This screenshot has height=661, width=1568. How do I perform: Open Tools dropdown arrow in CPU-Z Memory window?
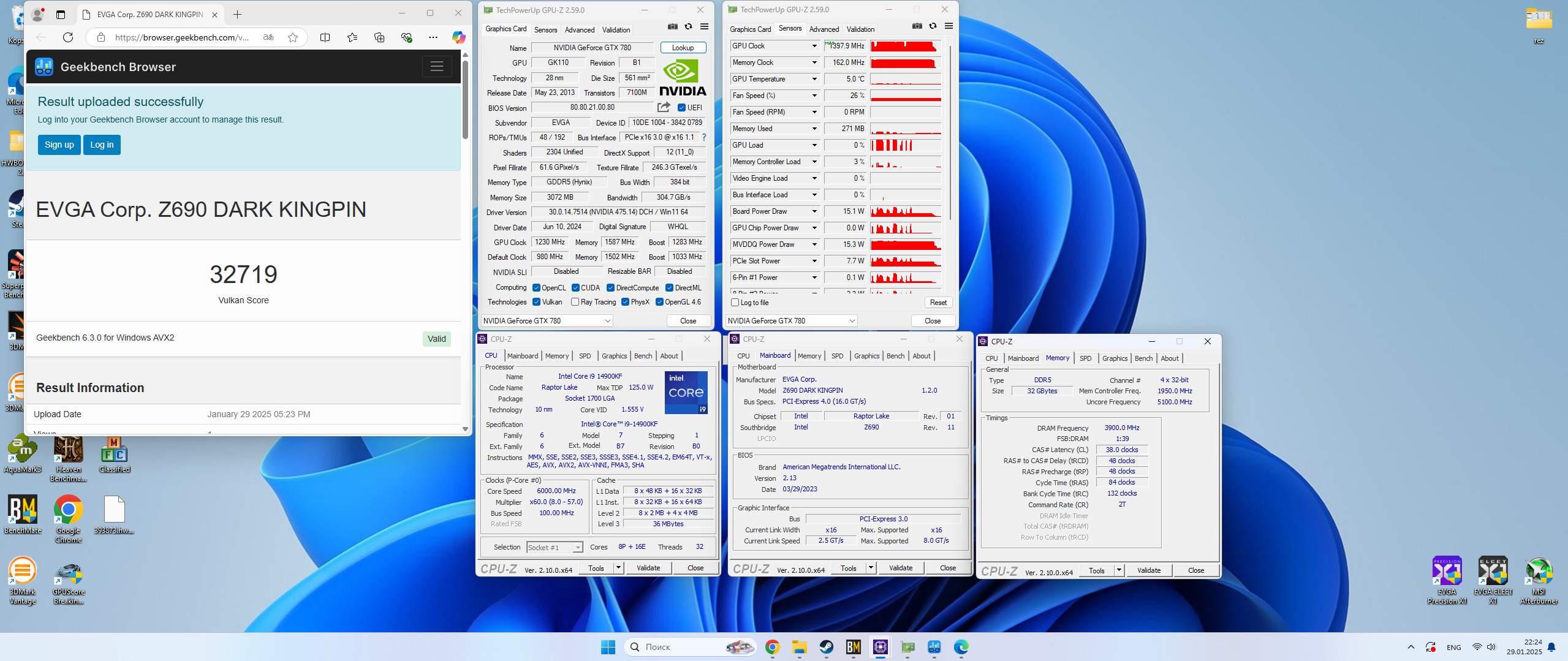click(1119, 570)
